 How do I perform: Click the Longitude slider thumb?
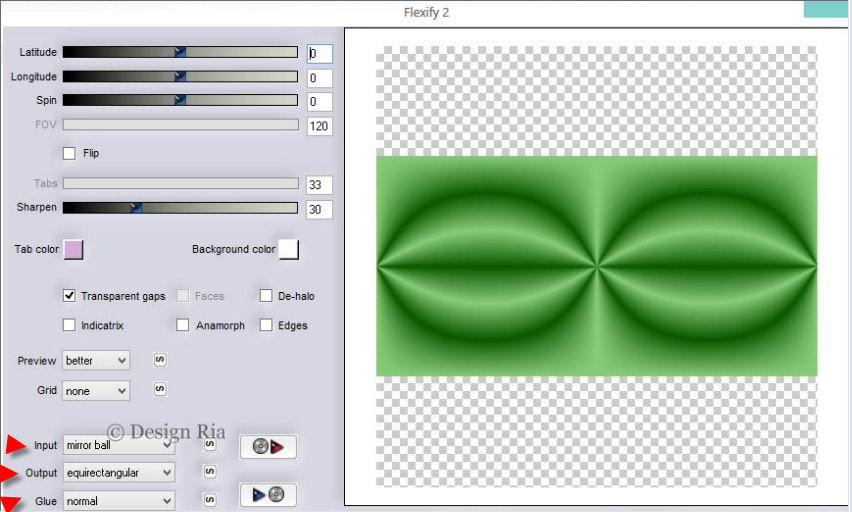click(180, 77)
